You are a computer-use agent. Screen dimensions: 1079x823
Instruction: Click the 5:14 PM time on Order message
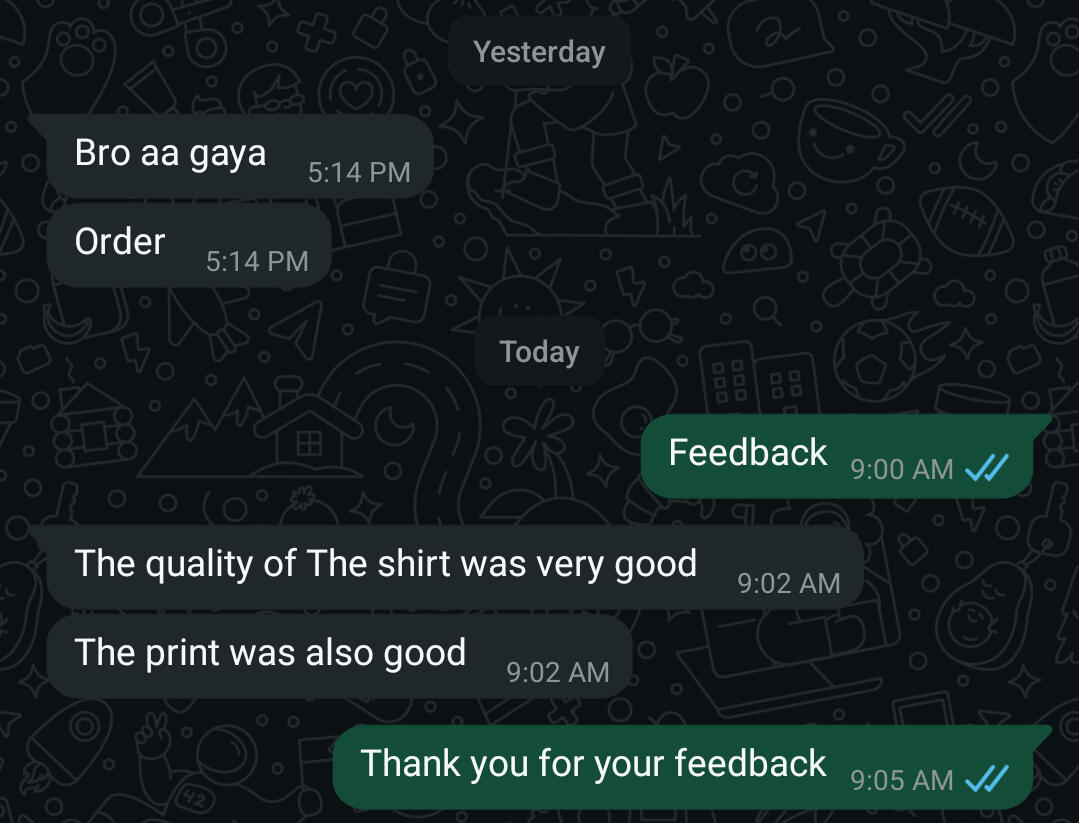pos(257,261)
